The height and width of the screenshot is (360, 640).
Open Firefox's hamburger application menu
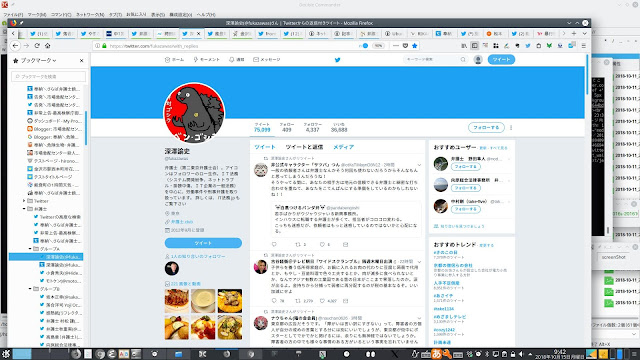tap(584, 46)
